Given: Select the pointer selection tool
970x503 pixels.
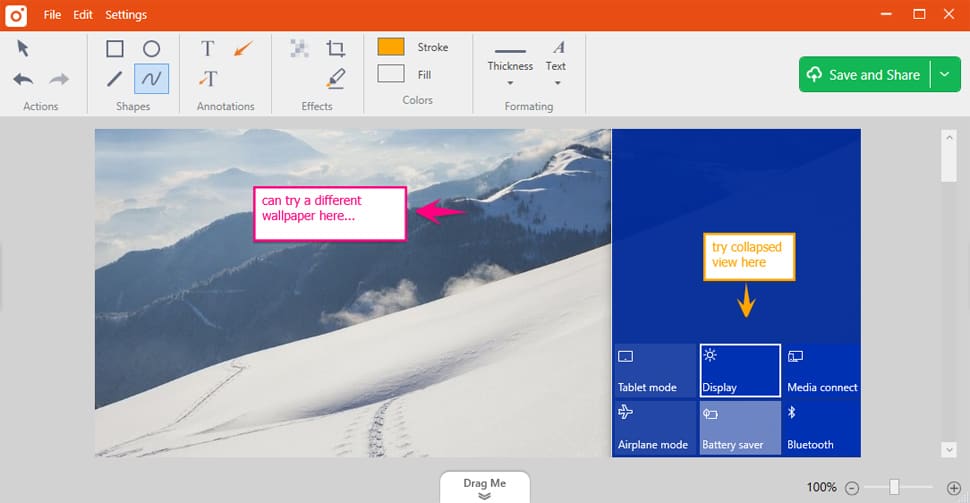Looking at the screenshot, I should (x=24, y=48).
